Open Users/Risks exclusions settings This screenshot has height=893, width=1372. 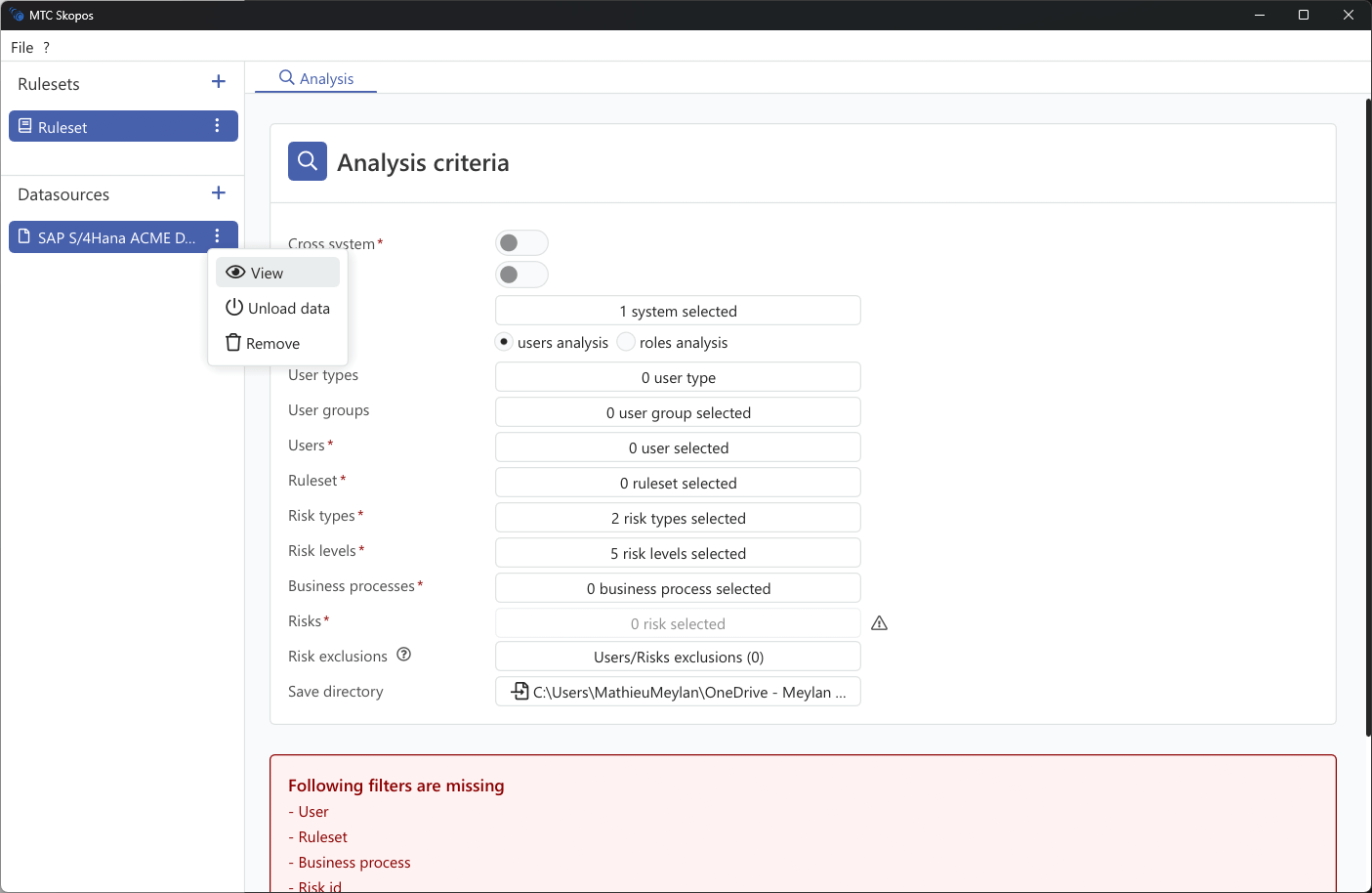[x=678, y=656]
